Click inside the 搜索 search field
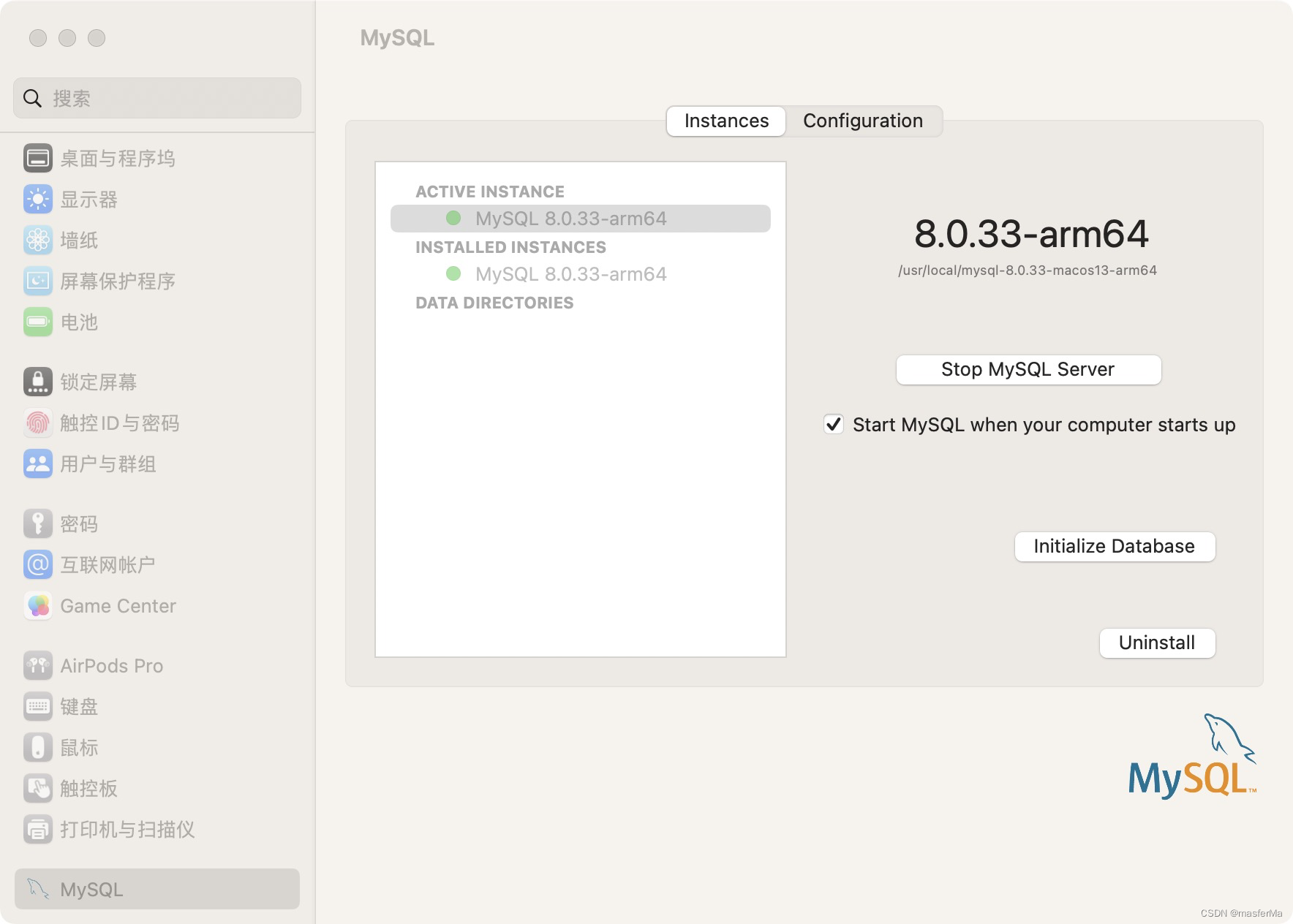The image size is (1293, 924). 157,98
